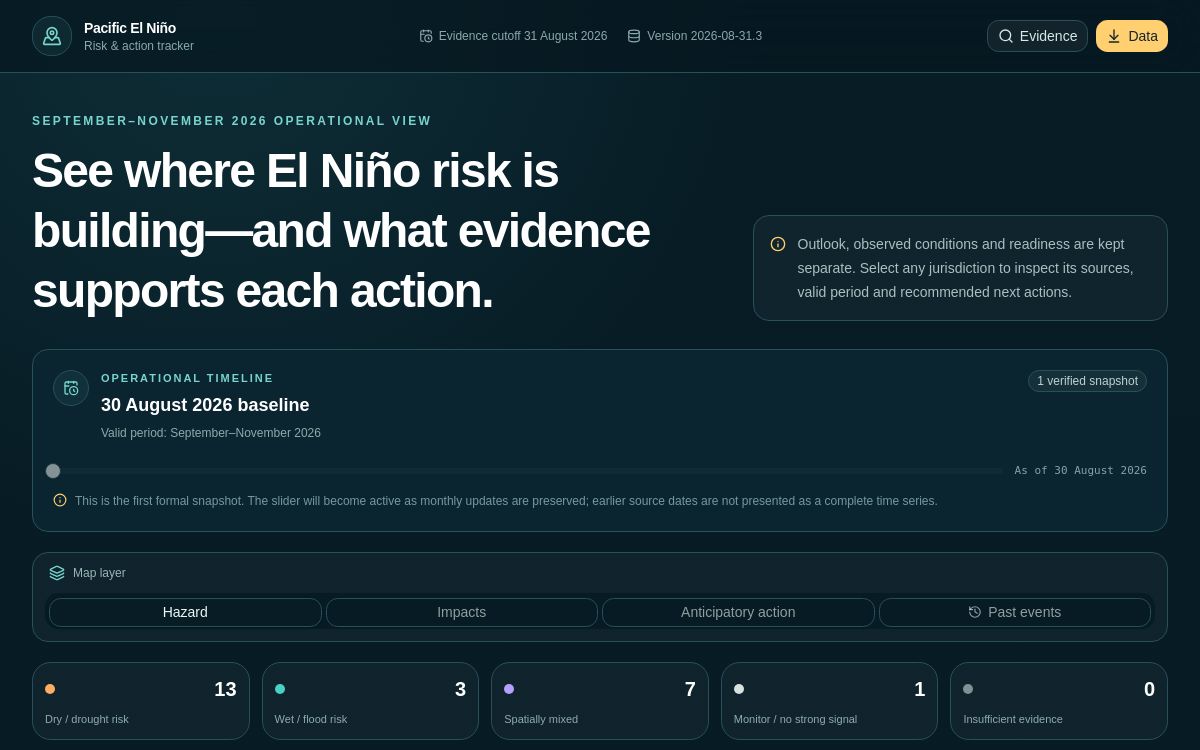Screen dimensions: 1200x750
Task: Click the 'OPERATIONAL TIMELINE' label
Action: point(187,378)
